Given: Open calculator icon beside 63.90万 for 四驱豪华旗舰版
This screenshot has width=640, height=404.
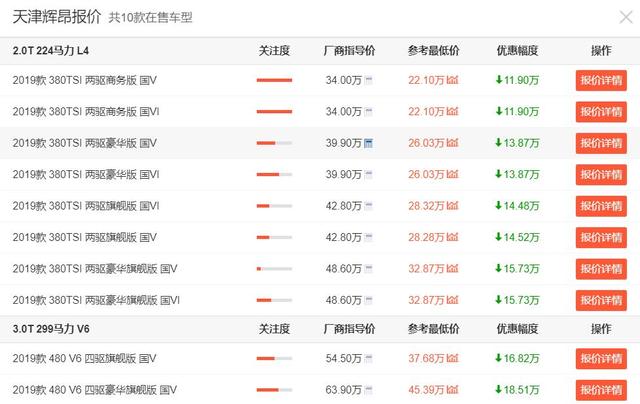Looking at the screenshot, I should (368, 390).
